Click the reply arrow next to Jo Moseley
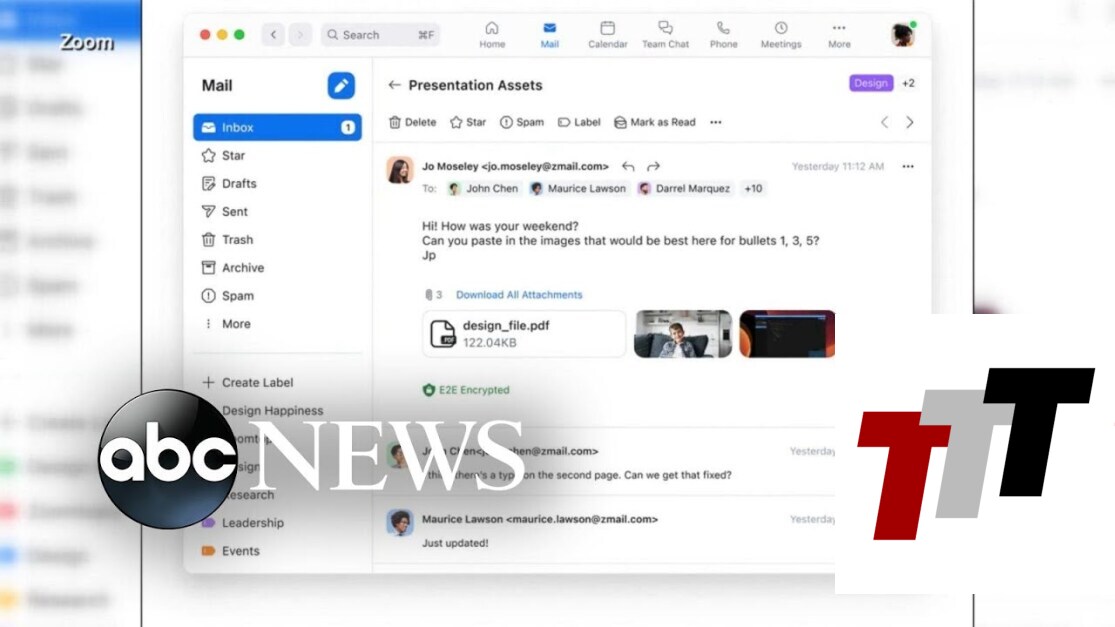The height and width of the screenshot is (627, 1115). point(628,166)
